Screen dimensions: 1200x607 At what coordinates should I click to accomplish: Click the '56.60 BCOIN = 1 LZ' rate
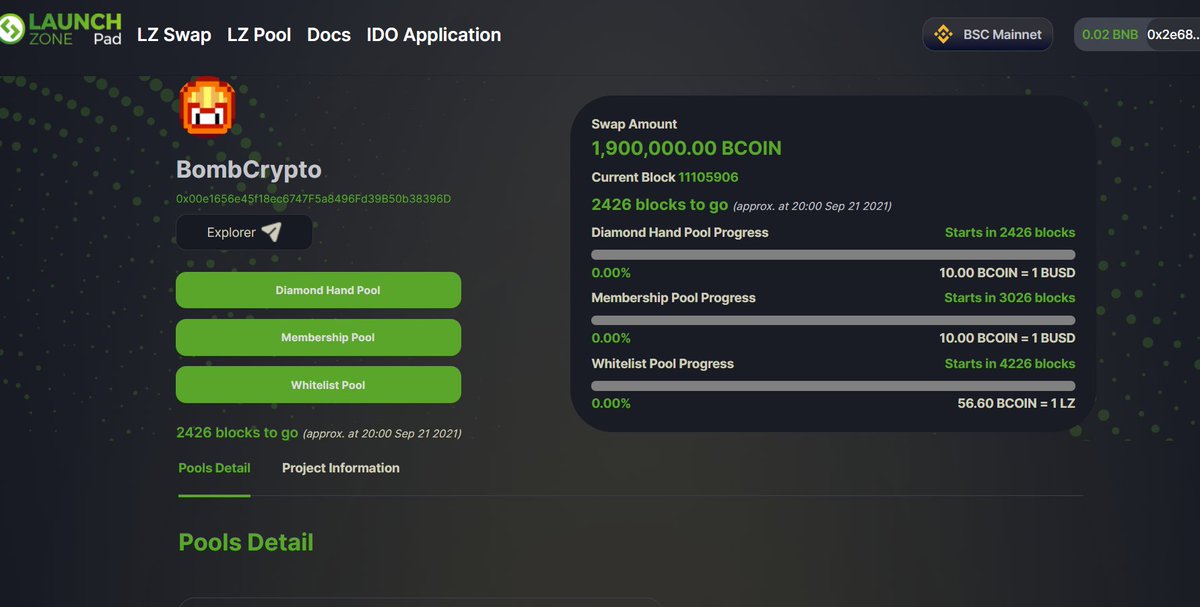click(1016, 404)
